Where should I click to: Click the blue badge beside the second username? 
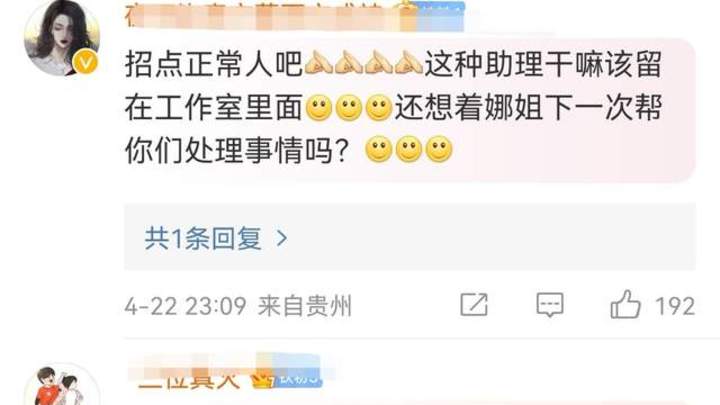[298, 377]
